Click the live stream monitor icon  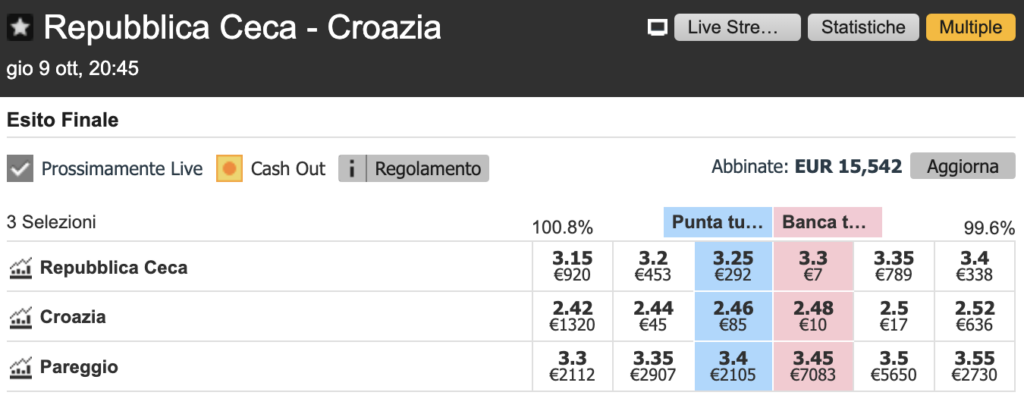pos(657,28)
